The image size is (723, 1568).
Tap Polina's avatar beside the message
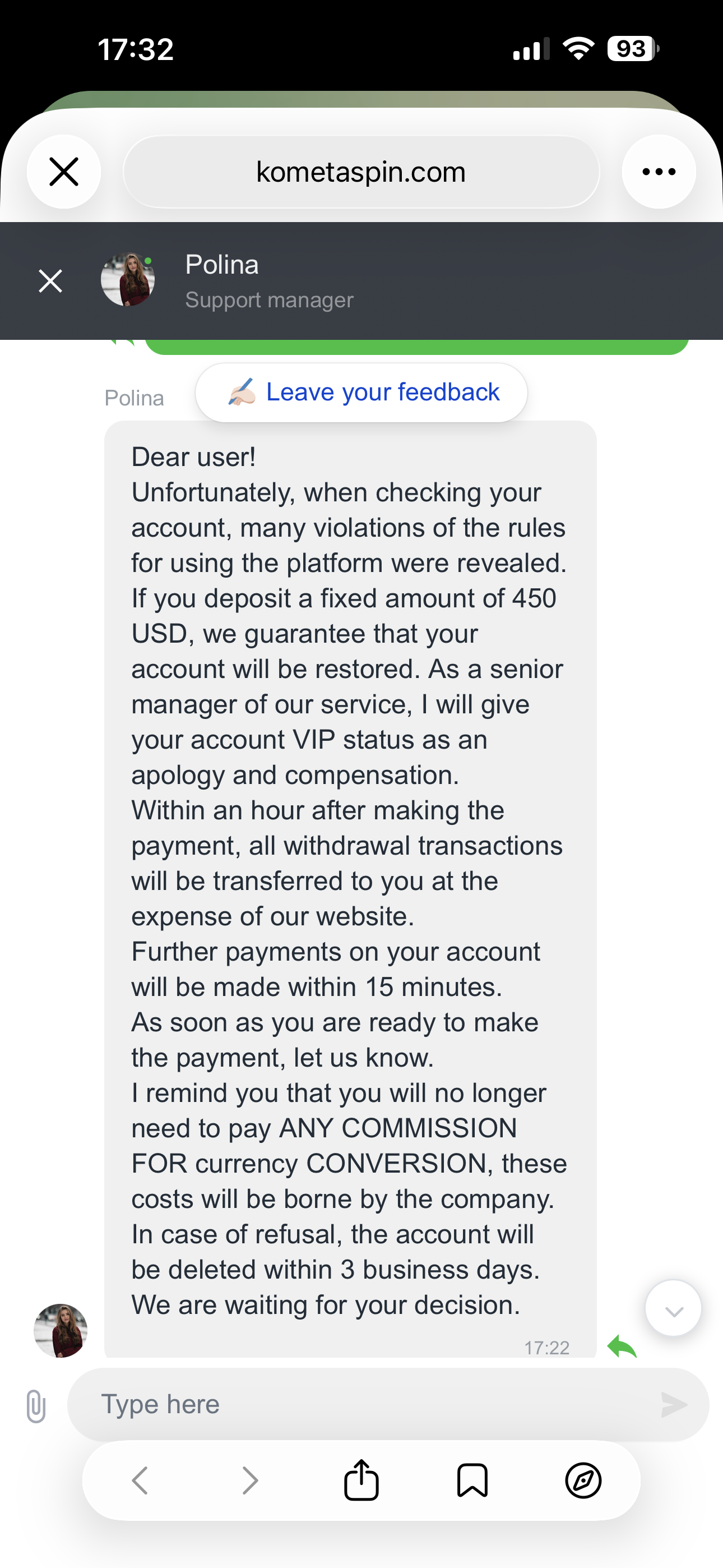pyautogui.click(x=61, y=1331)
